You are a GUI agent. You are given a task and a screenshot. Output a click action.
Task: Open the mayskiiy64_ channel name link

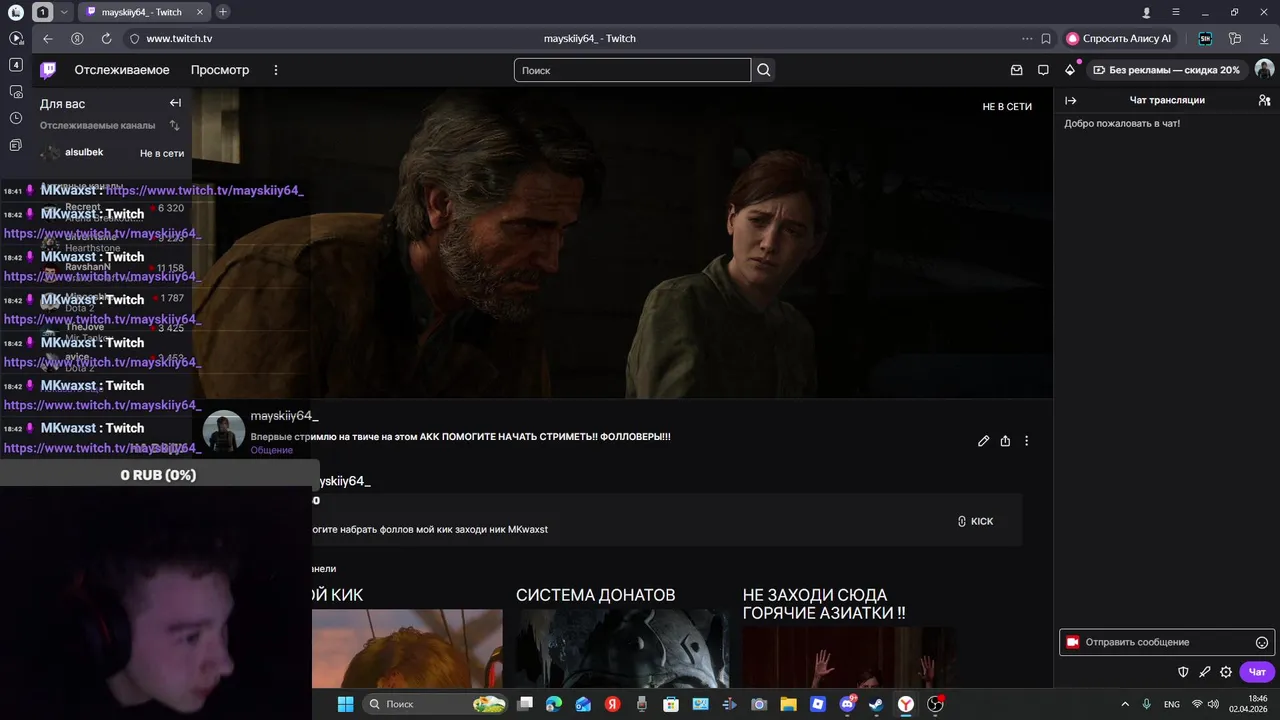284,416
